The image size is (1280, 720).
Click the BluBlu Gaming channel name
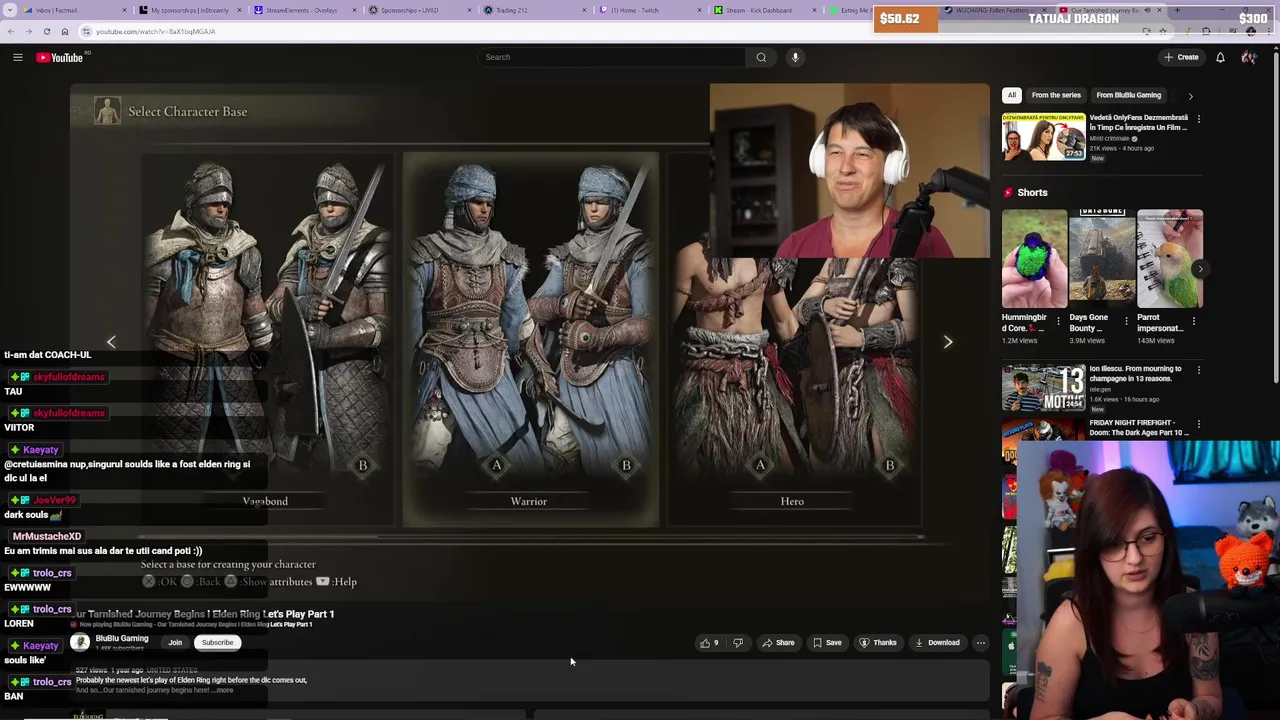coord(122,638)
